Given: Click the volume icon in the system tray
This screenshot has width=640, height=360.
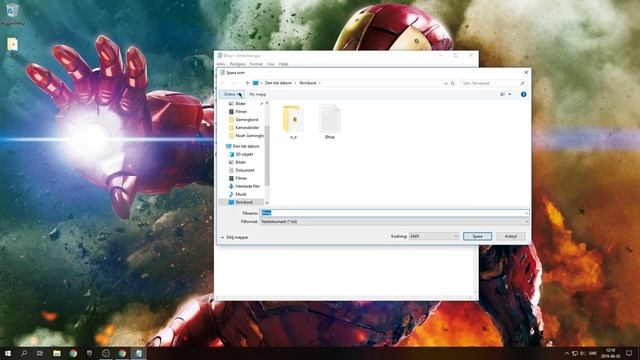Looking at the screenshot, I should [x=582, y=353].
